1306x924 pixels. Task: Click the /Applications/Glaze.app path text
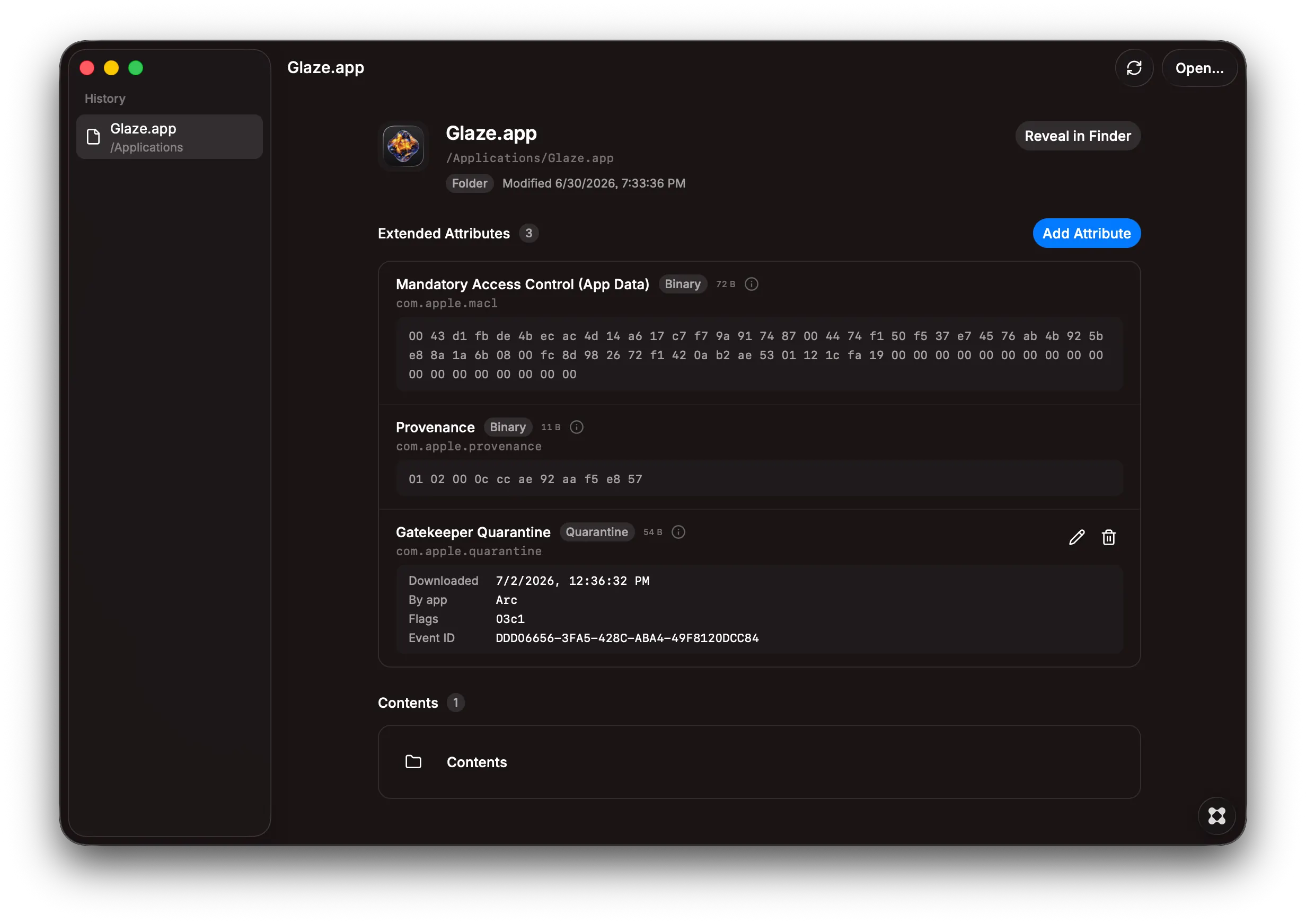pos(530,158)
